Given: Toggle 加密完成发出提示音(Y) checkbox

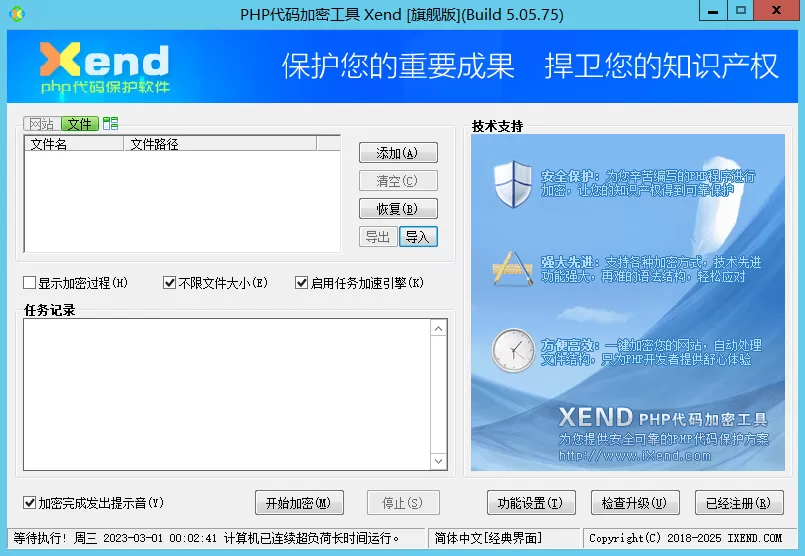Looking at the screenshot, I should (93, 503).
